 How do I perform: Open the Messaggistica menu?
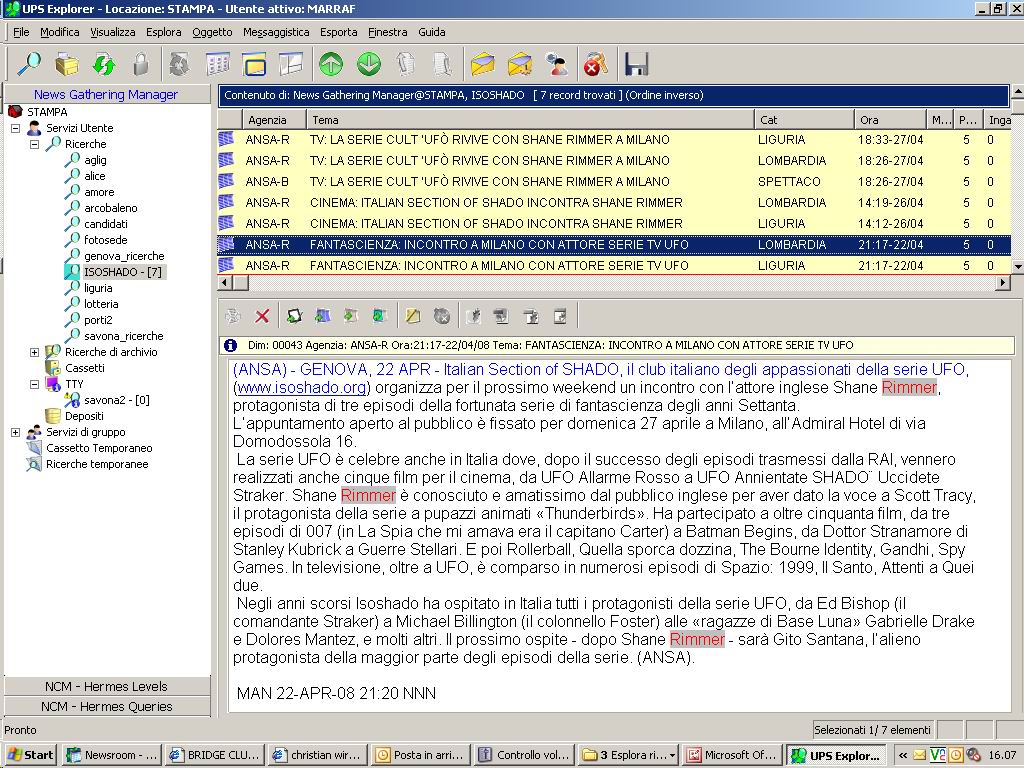276,32
